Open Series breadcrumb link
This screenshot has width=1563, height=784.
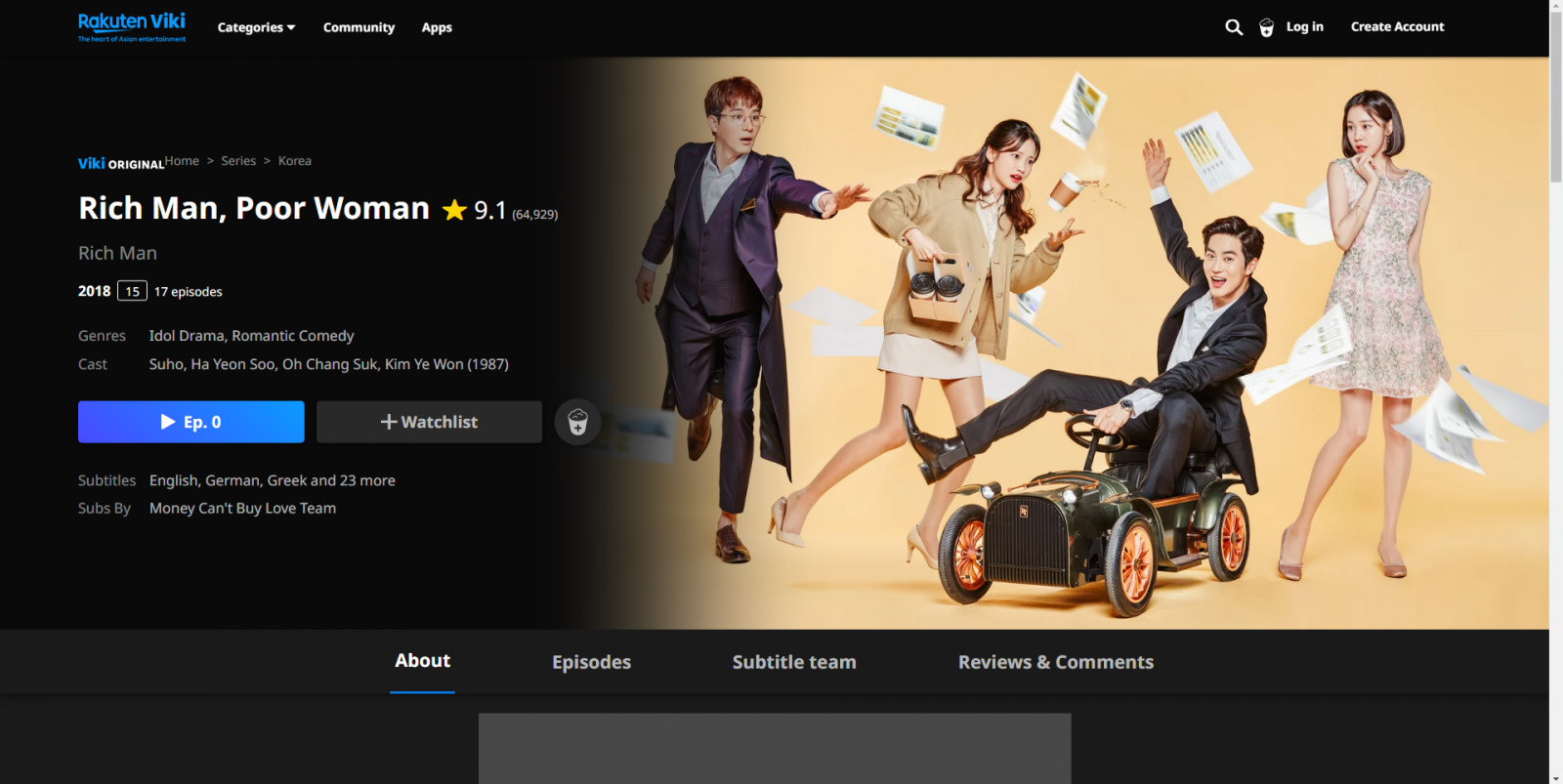coord(238,161)
